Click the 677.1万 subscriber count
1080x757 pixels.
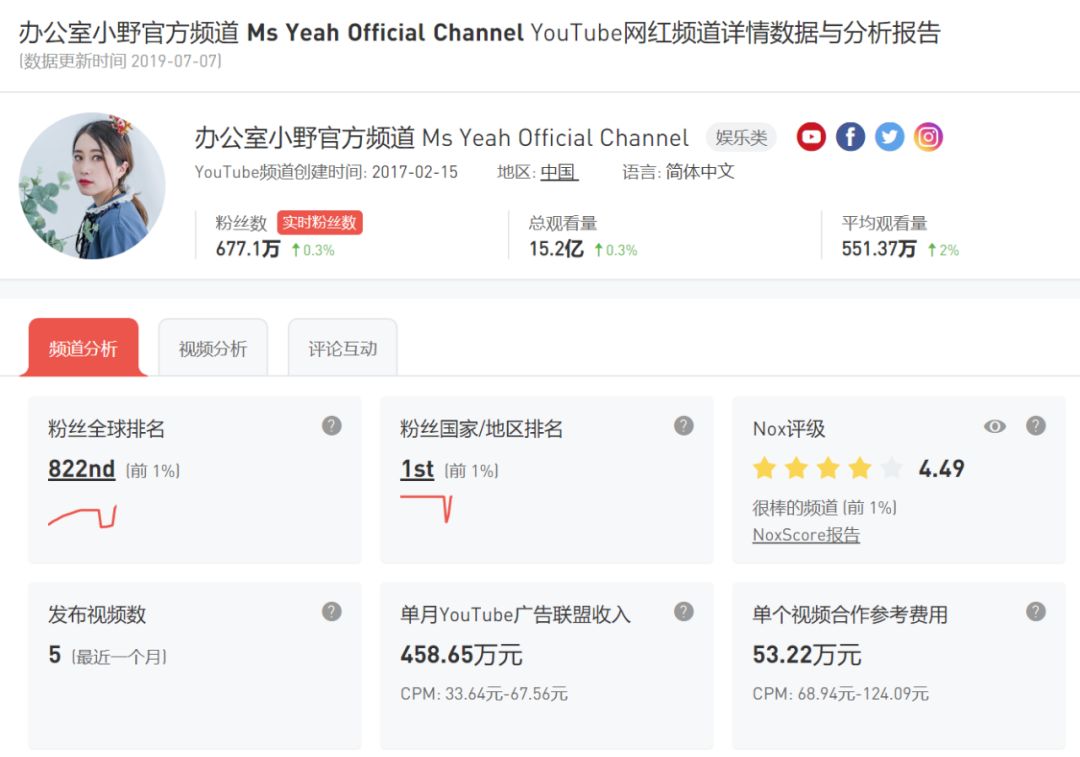click(x=248, y=249)
